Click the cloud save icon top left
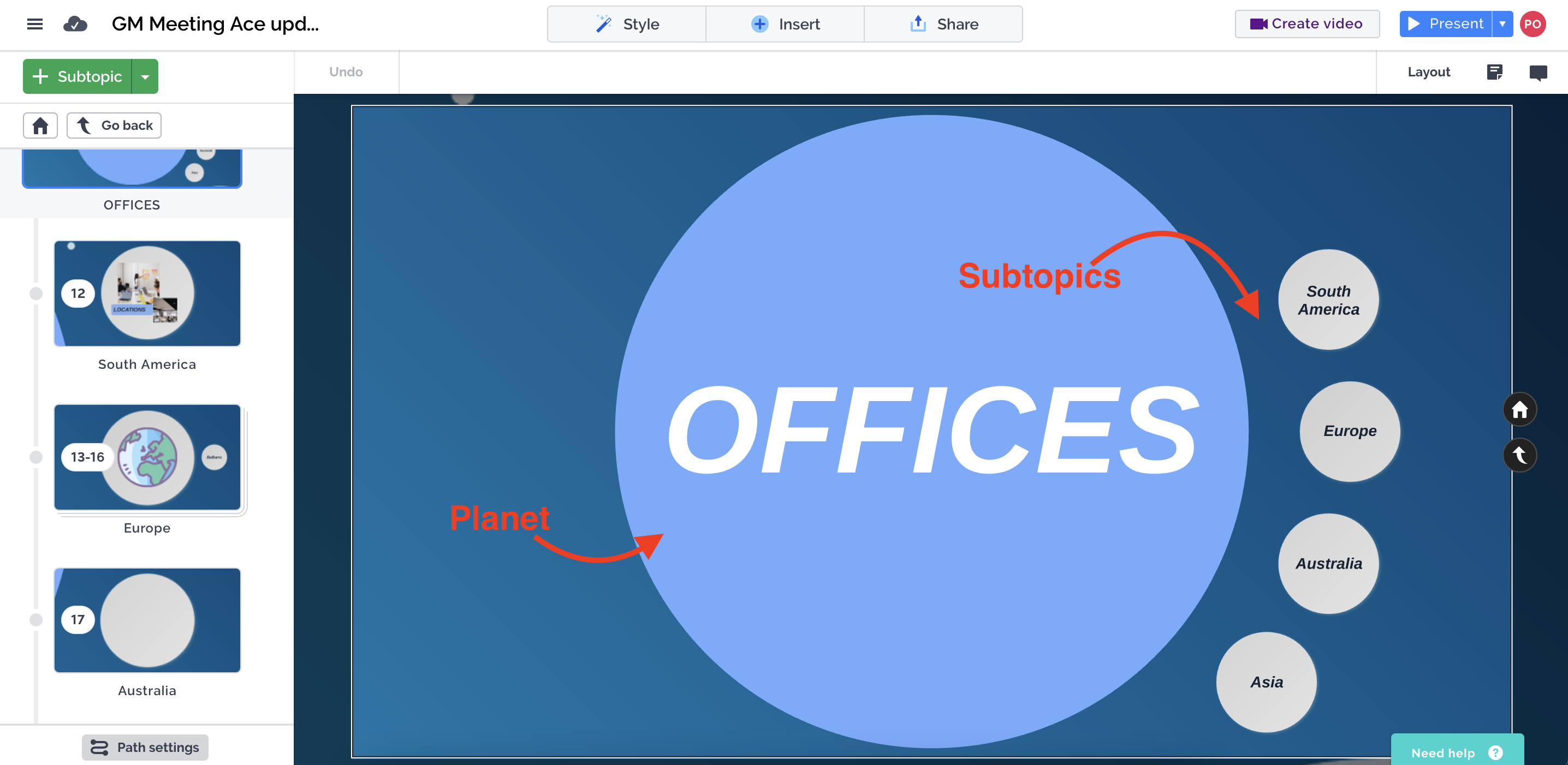This screenshot has height=765, width=1568. click(77, 24)
